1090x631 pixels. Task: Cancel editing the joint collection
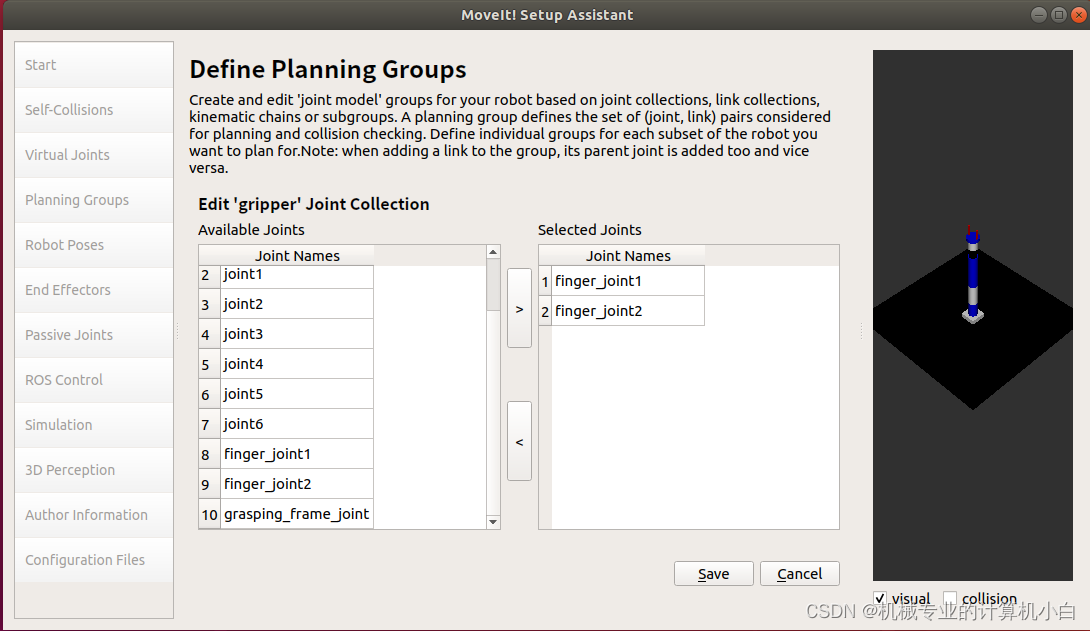click(799, 573)
